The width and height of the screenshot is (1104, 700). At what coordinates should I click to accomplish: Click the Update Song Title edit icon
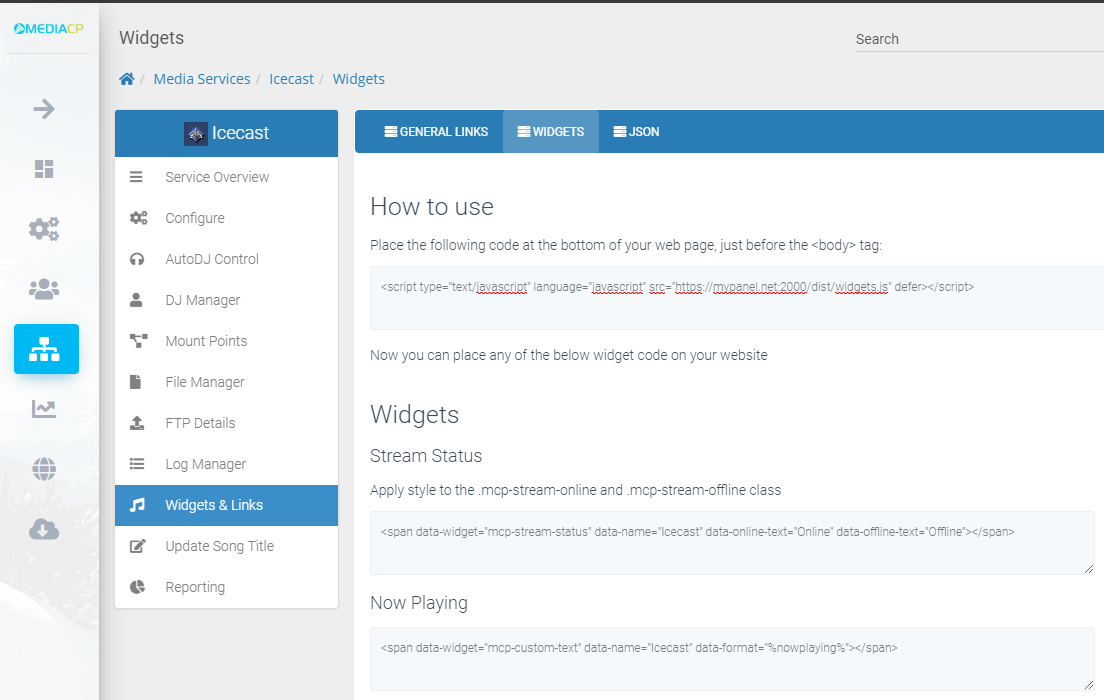[x=137, y=546]
